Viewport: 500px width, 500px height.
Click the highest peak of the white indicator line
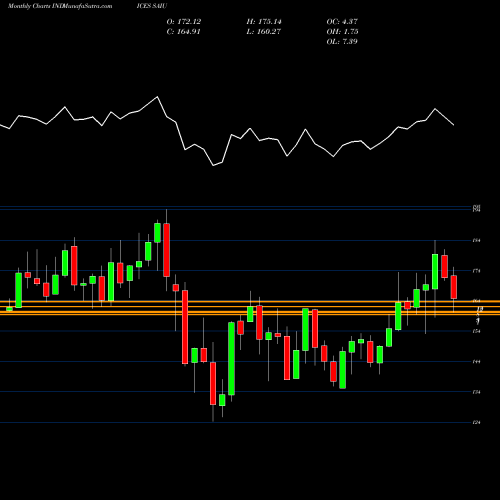157,97
